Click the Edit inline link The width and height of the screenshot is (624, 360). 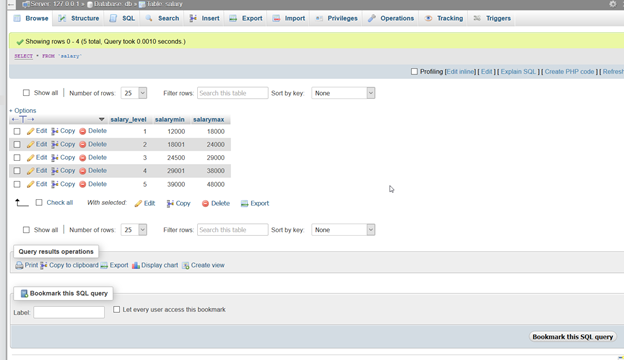coord(460,72)
